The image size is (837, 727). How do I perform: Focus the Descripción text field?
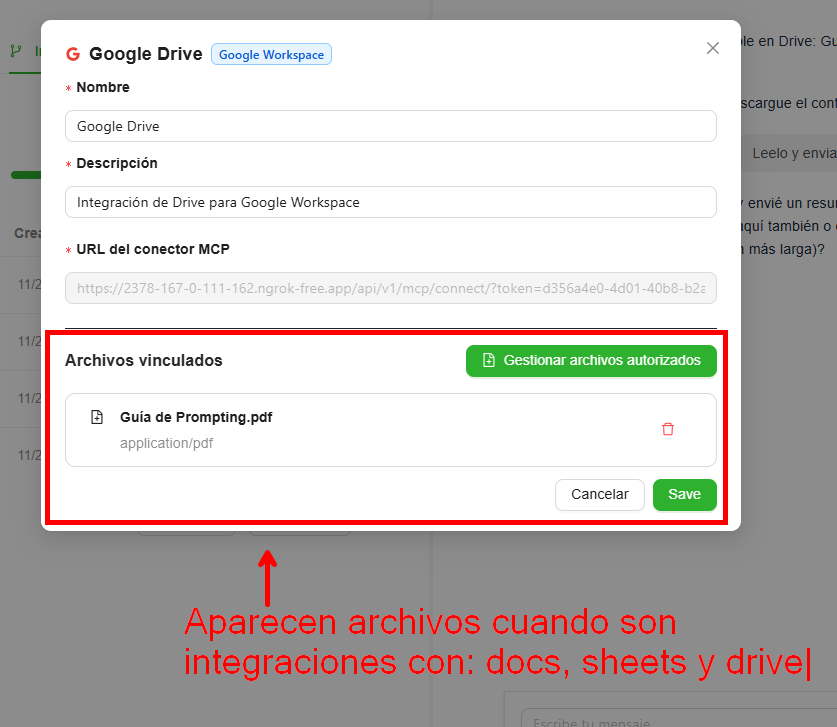[x=390, y=202]
